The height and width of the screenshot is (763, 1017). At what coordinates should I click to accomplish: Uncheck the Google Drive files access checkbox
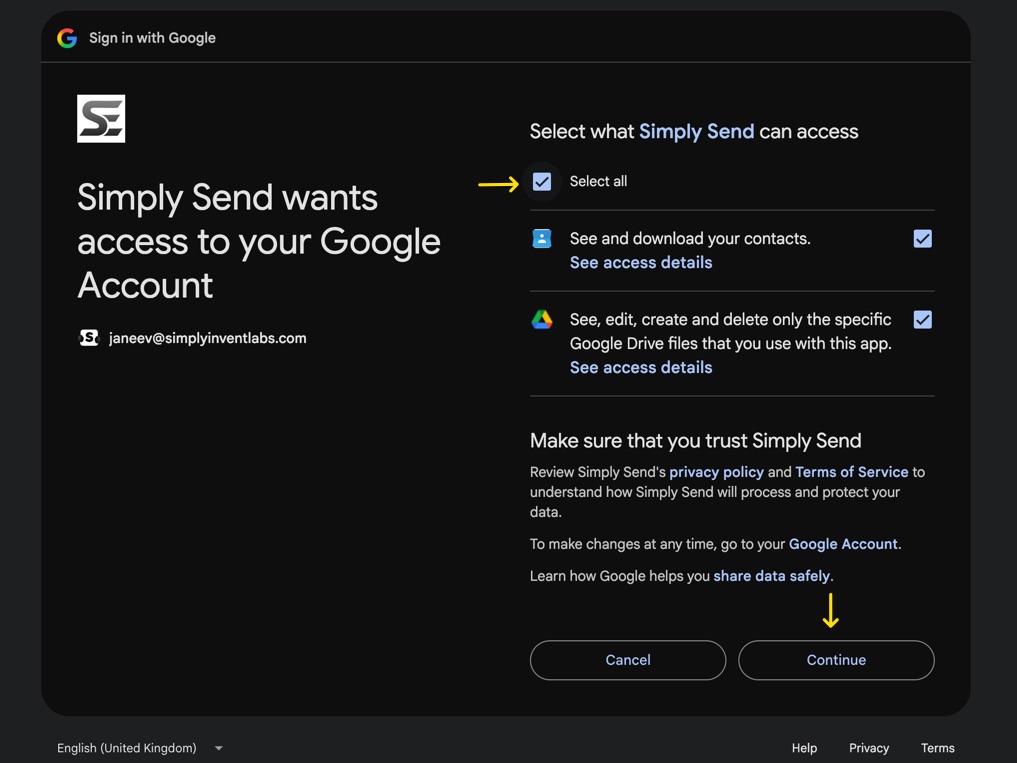pos(922,319)
